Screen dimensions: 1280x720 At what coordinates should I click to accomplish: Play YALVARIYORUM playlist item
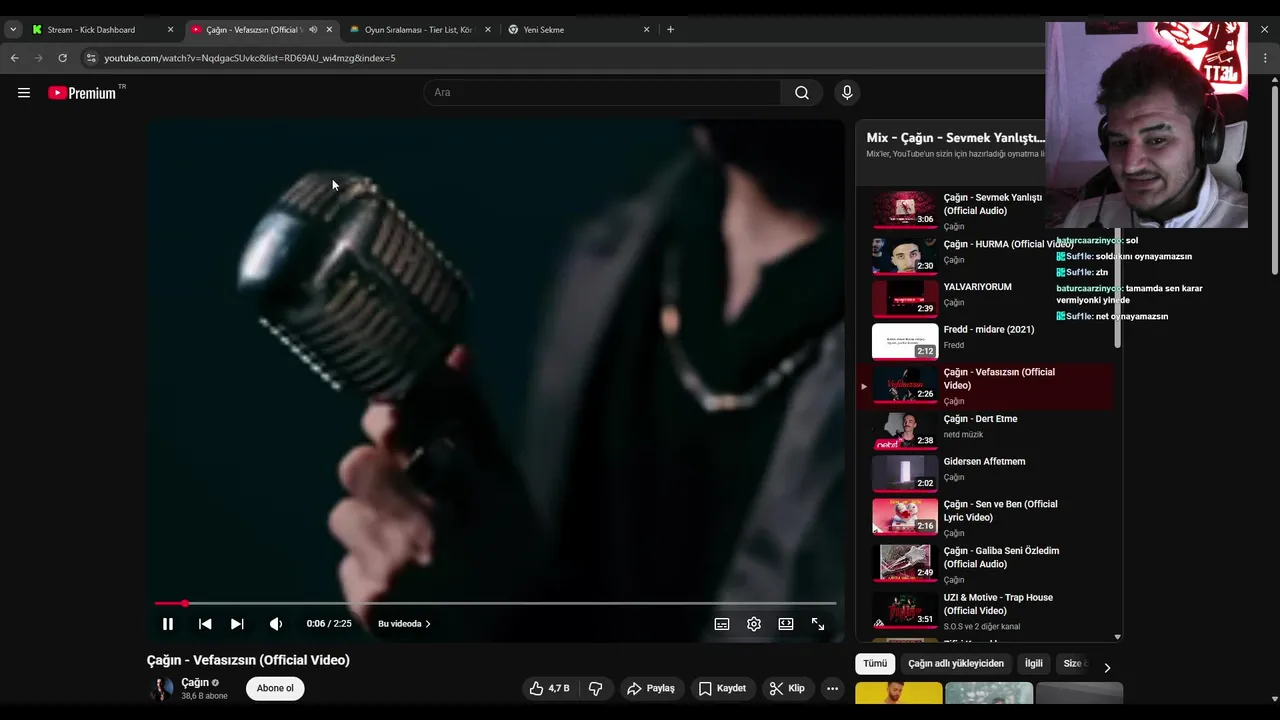point(985,297)
